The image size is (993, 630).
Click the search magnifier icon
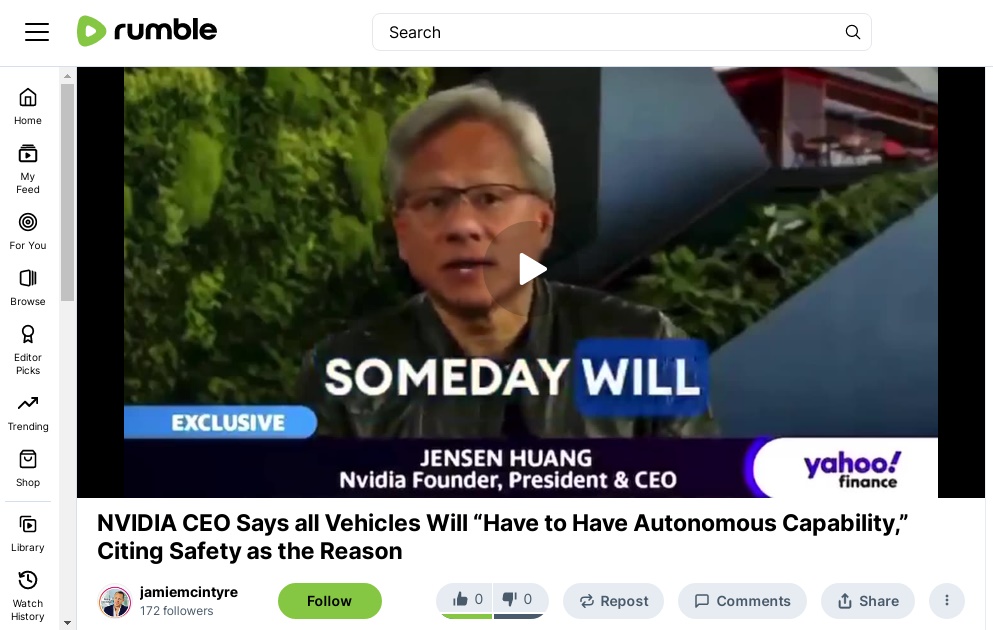click(x=852, y=32)
